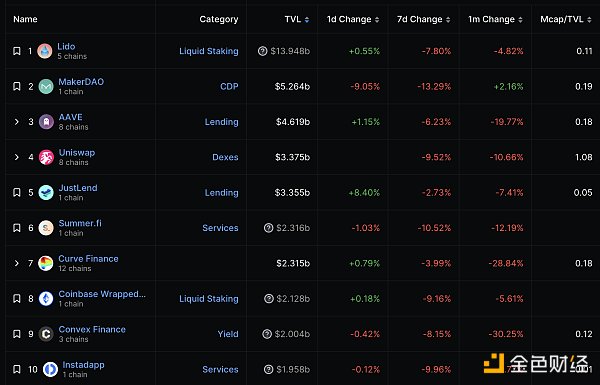Image resolution: width=600 pixels, height=385 pixels.
Task: Click the AAVE ghost logo icon
Action: click(46, 122)
